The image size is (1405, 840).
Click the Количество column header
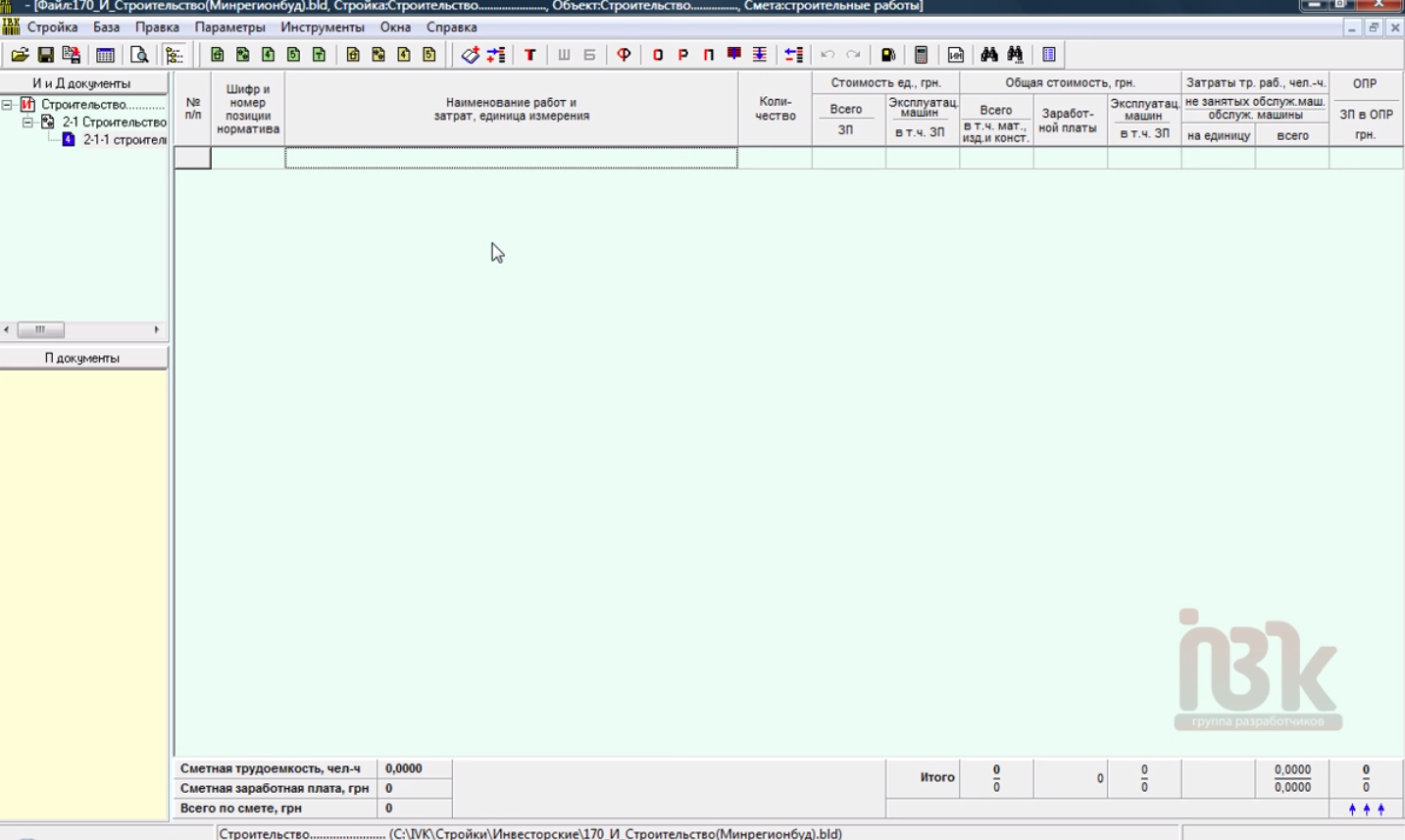(x=776, y=109)
